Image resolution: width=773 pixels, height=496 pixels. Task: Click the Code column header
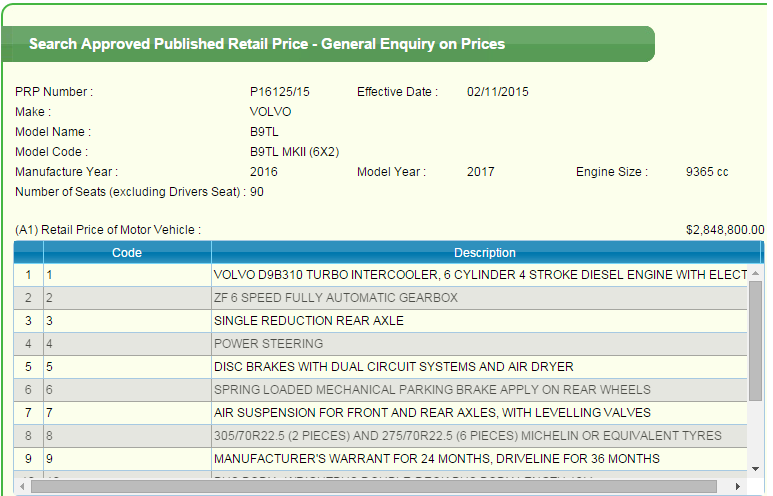(127, 252)
